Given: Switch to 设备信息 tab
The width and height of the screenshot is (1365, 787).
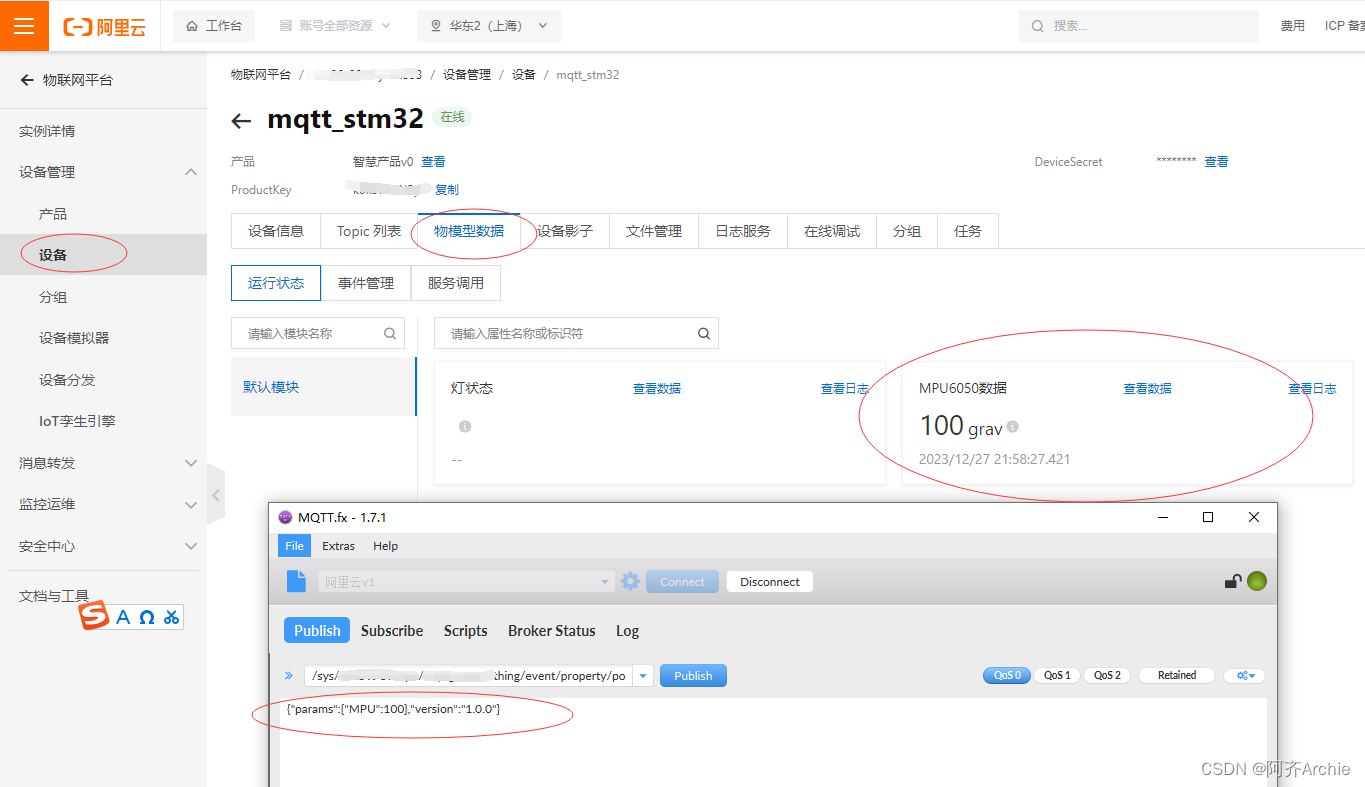Looking at the screenshot, I should [276, 231].
